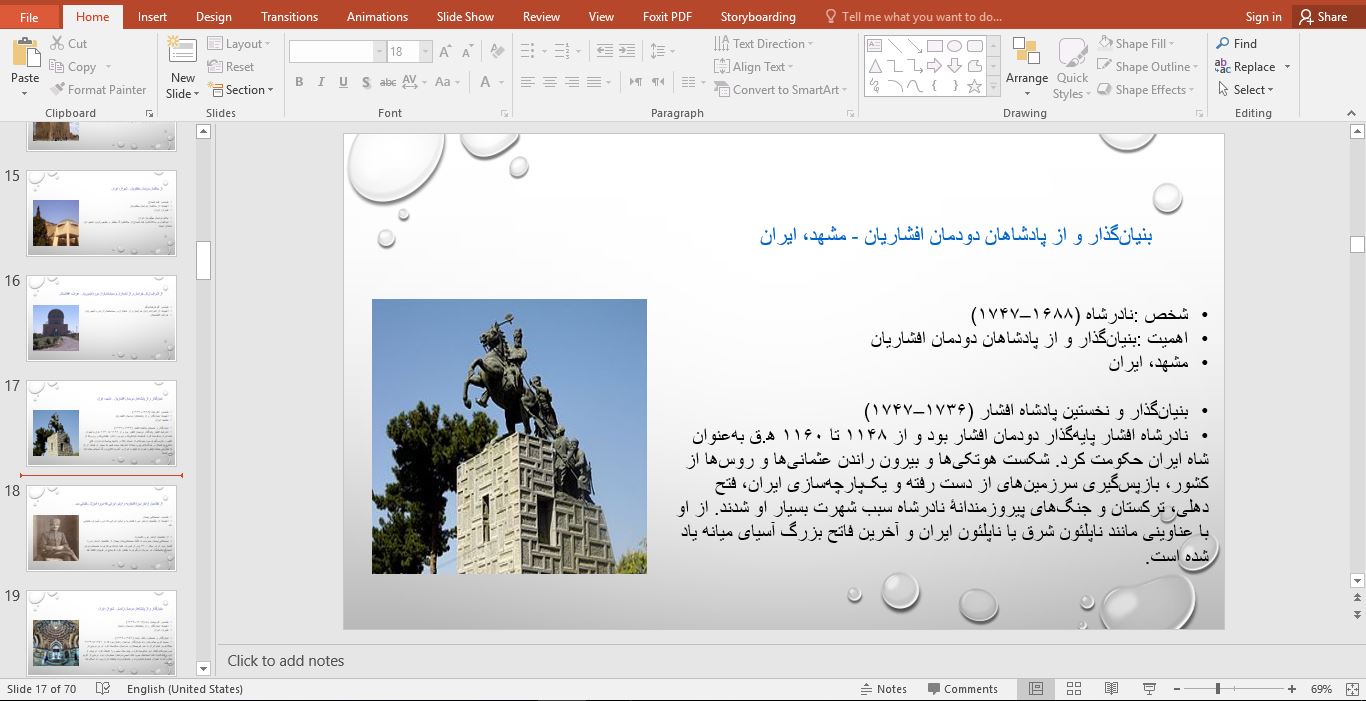
Task: Open the File menu
Action: 29,16
